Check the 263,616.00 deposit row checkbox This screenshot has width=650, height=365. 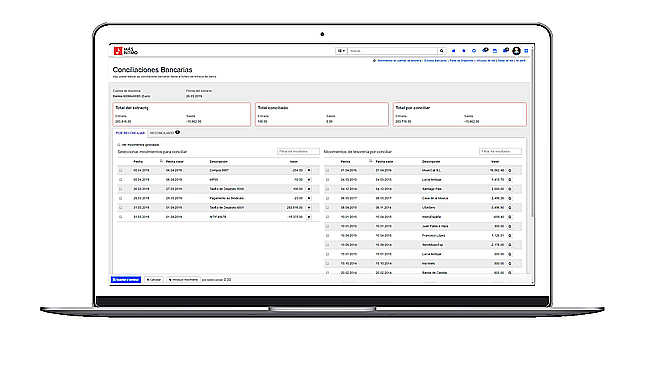pos(121,208)
